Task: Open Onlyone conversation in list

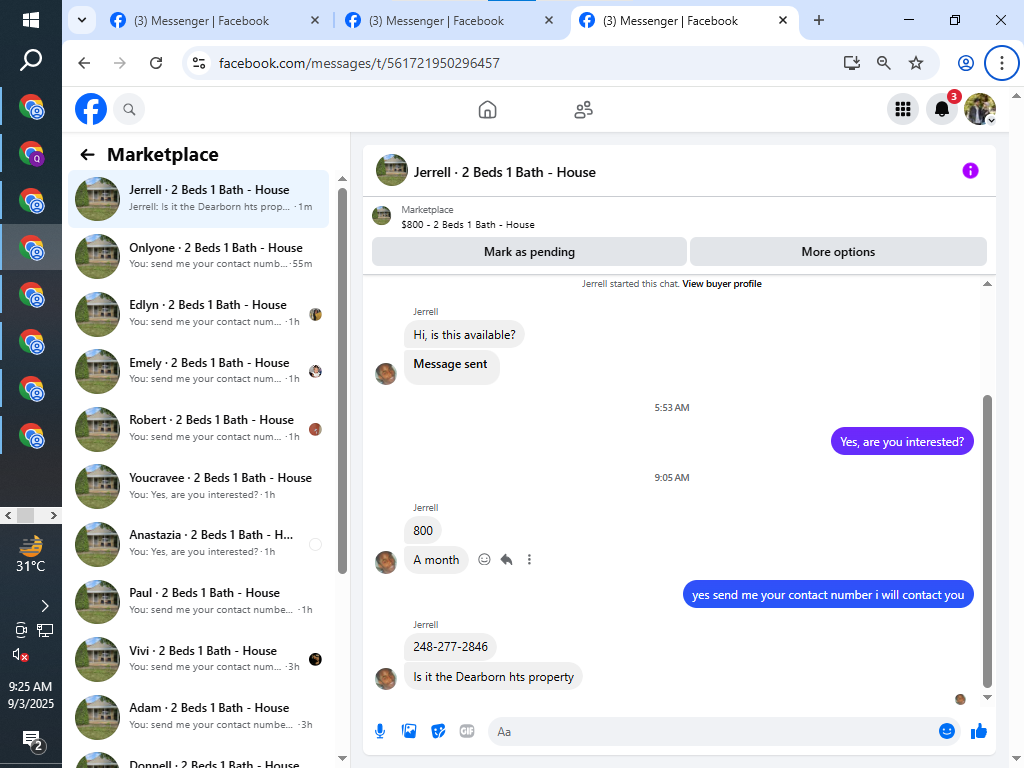Action: pyautogui.click(x=199, y=256)
